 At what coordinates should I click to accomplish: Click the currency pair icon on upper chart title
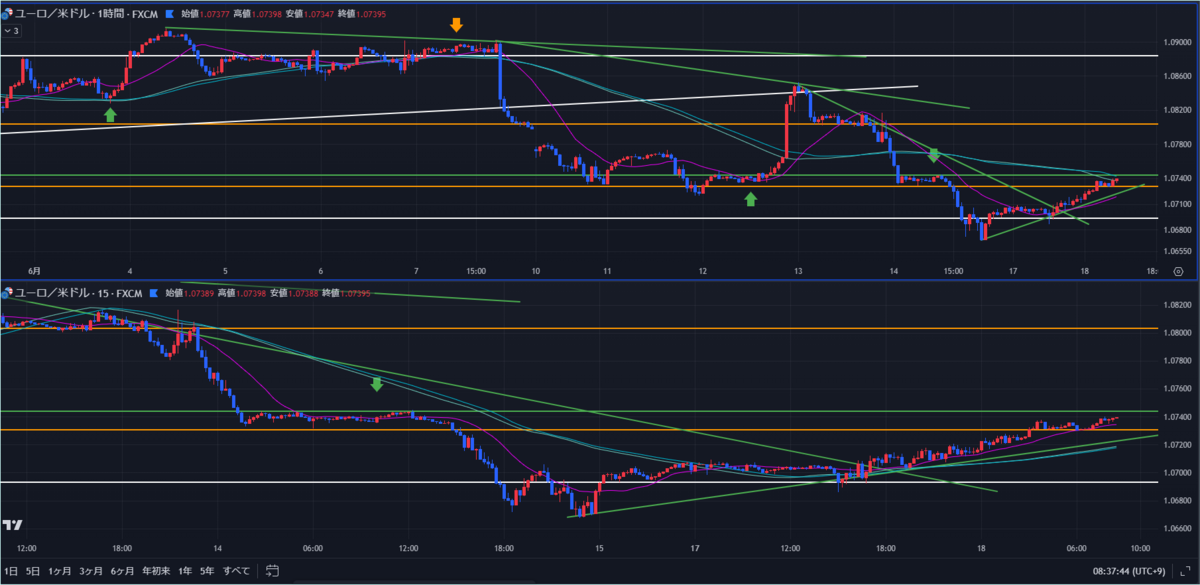[8, 14]
